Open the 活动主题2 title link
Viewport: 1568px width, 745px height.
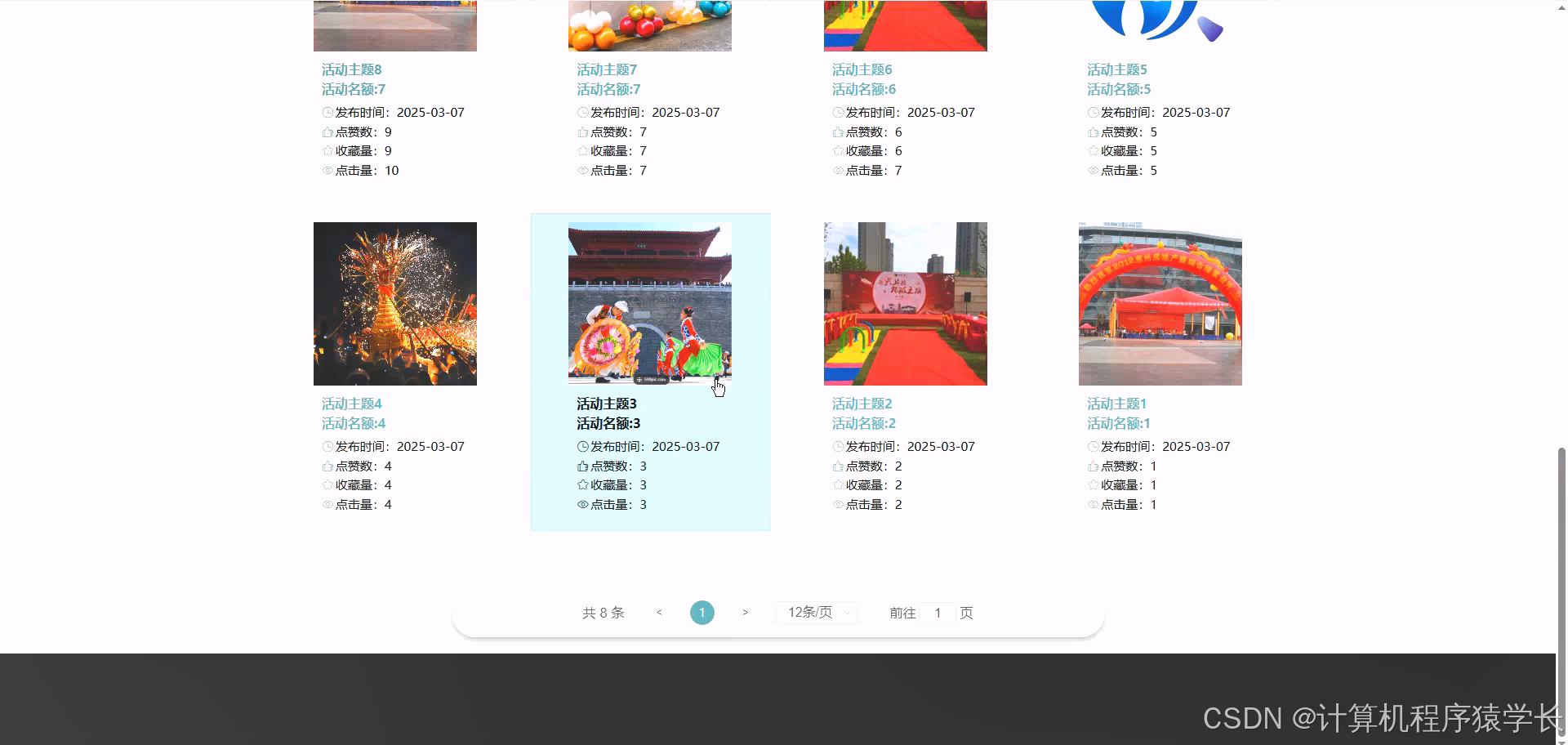862,404
